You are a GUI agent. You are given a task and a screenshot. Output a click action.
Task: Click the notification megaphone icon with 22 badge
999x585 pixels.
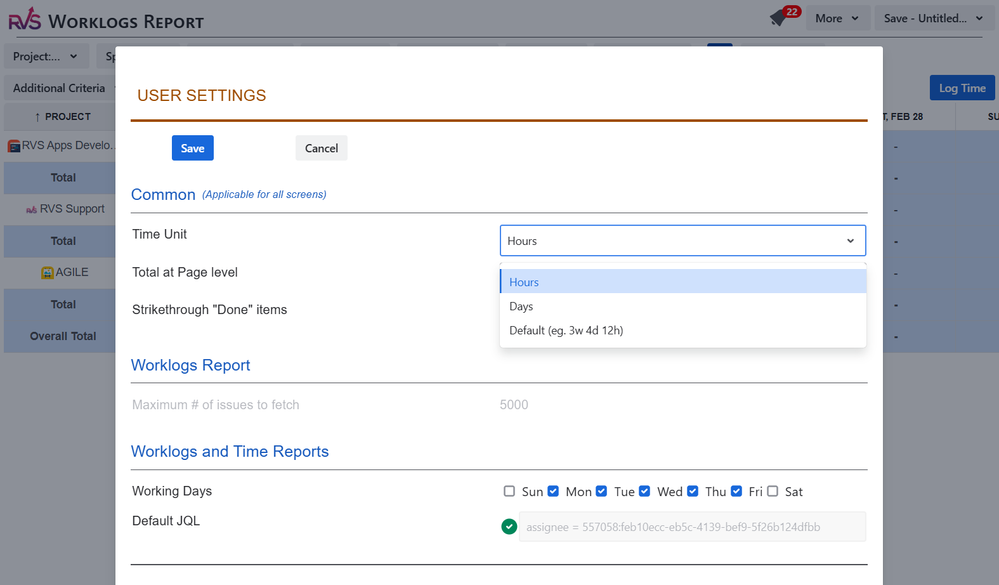pyautogui.click(x=784, y=16)
